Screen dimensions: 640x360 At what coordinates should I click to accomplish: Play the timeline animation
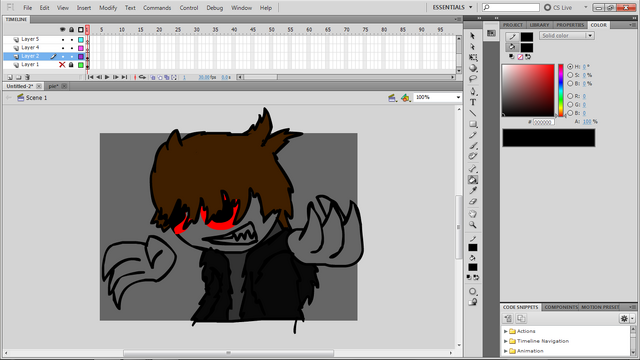point(107,77)
